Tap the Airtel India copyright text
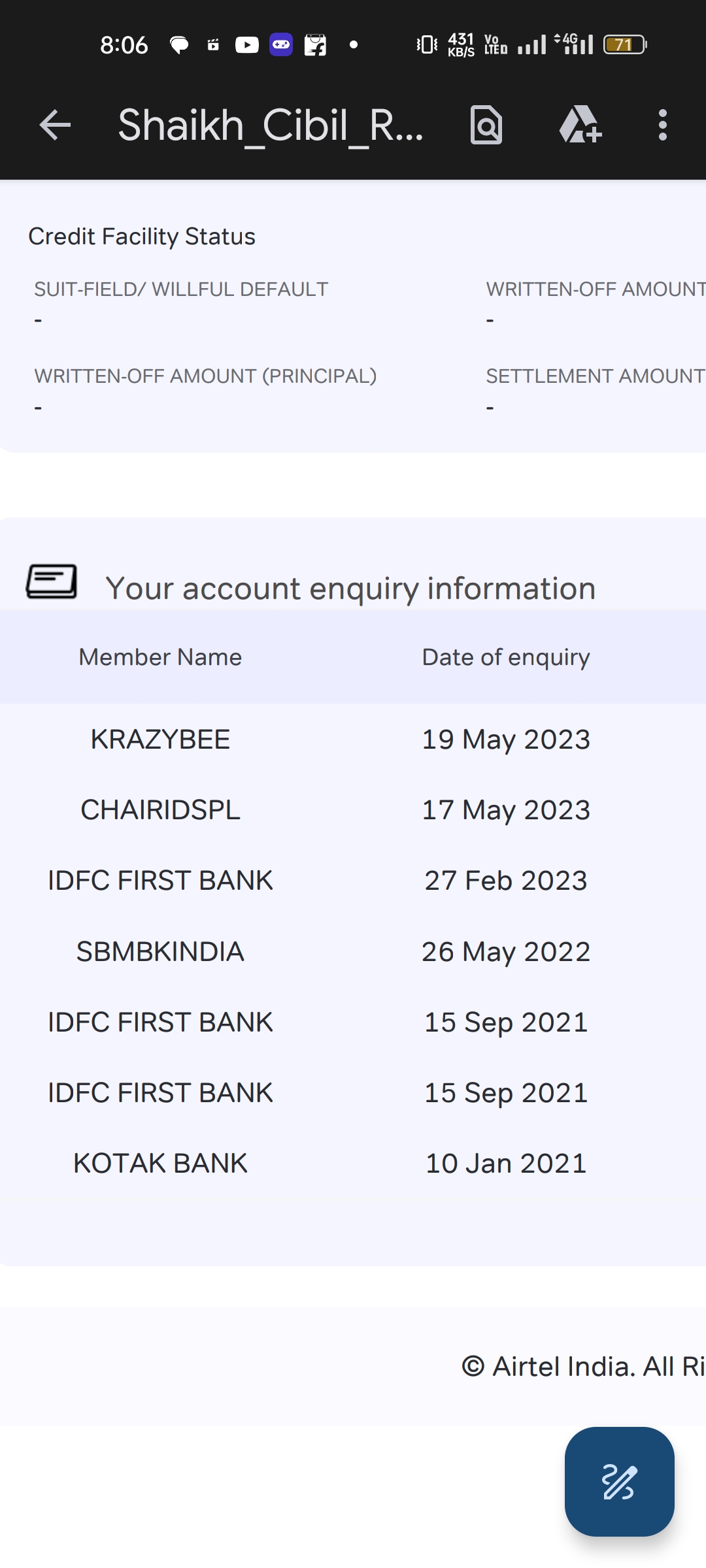 pyautogui.click(x=583, y=1367)
